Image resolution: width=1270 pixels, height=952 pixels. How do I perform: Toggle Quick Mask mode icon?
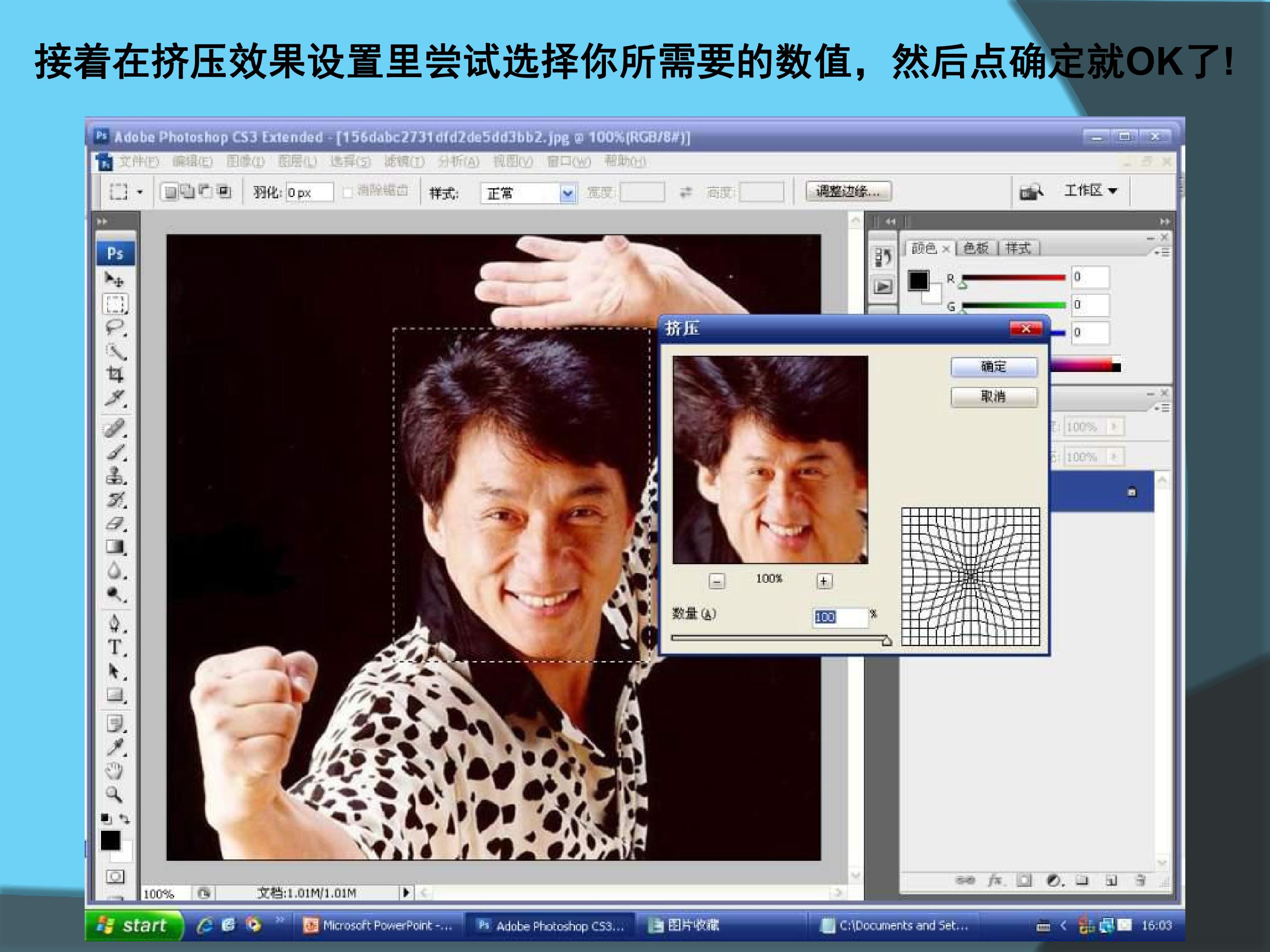[115, 877]
